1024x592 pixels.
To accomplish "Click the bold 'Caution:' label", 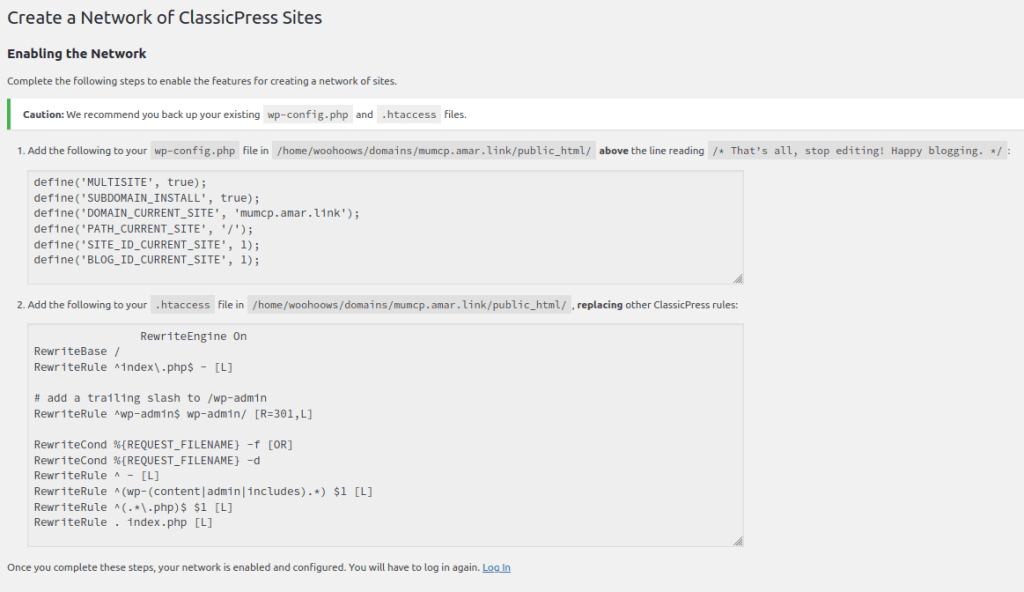I will [44, 114].
